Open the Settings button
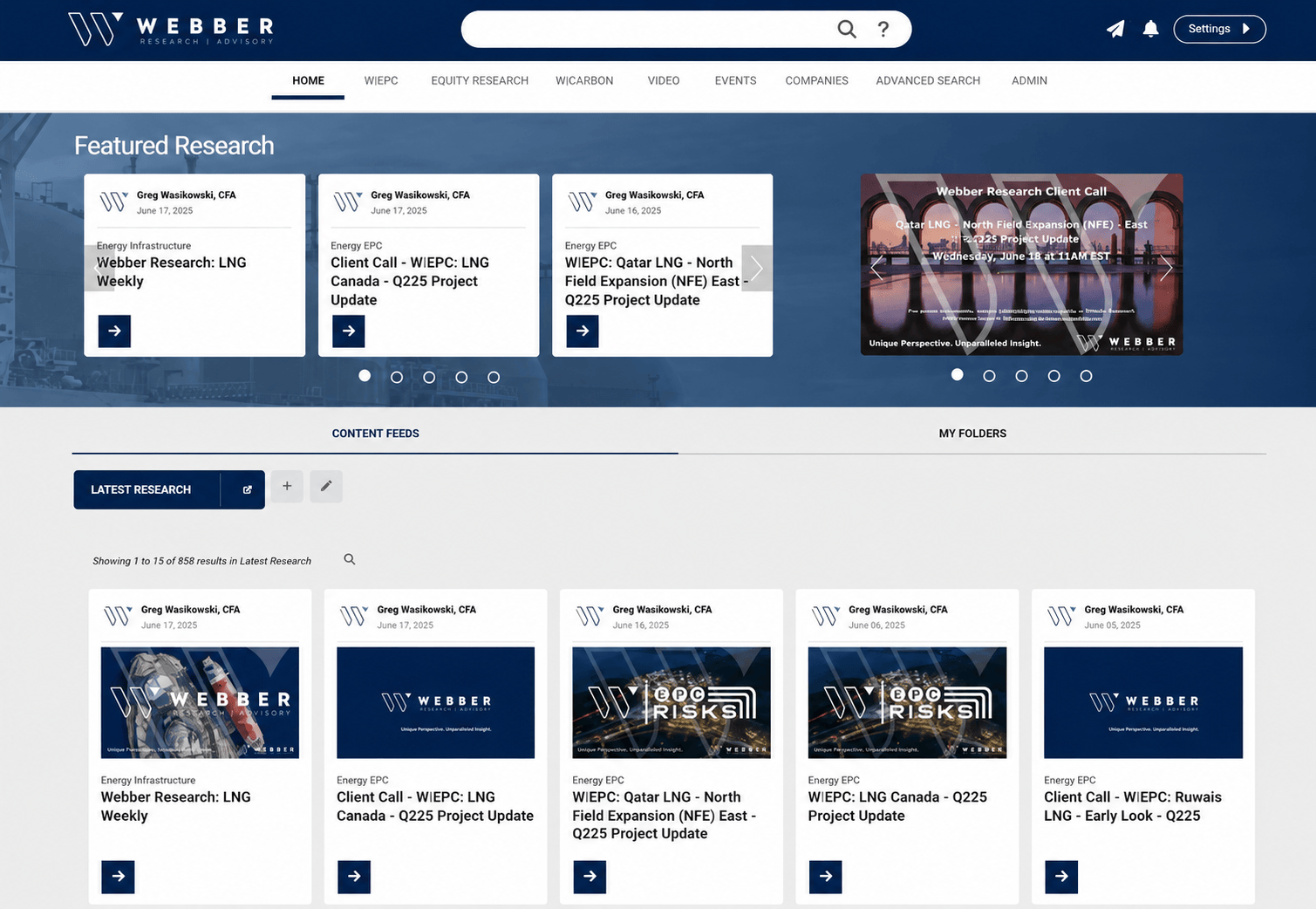Screen dimensions: 1316x909 1219,29
